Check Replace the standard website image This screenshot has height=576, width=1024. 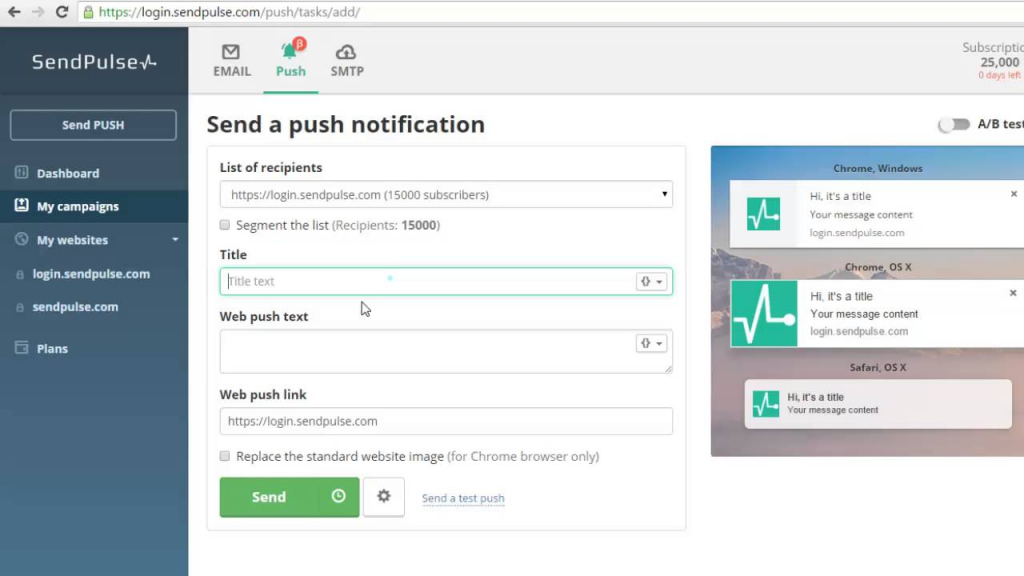tap(225, 456)
